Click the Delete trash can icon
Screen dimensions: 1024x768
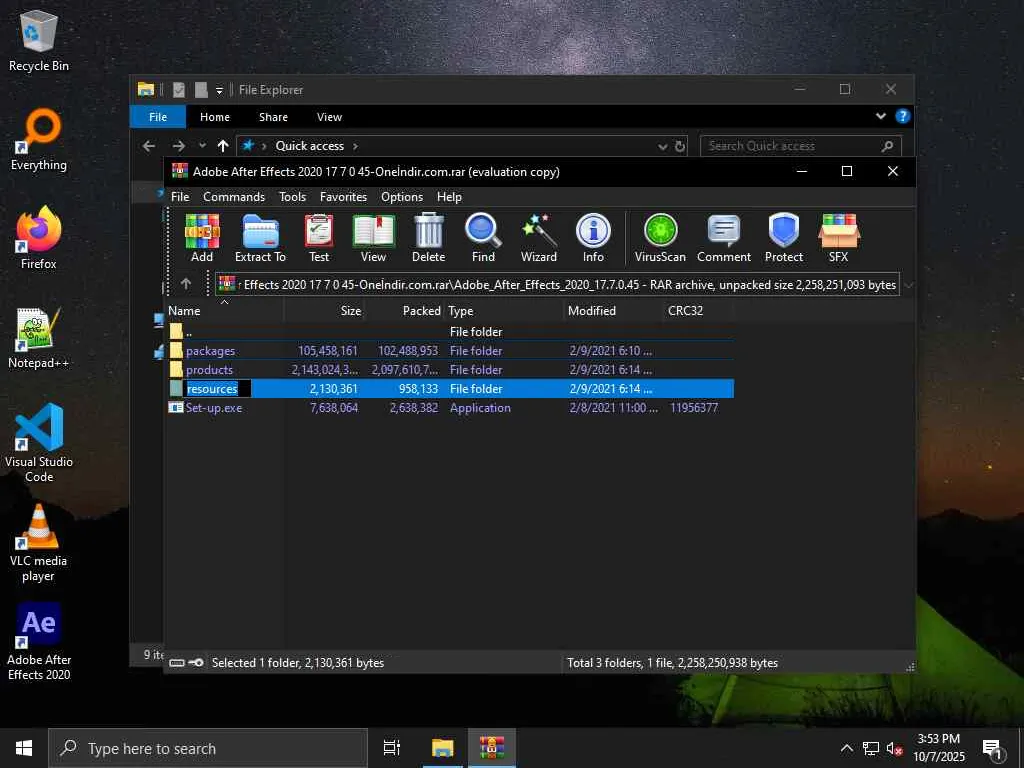428,238
